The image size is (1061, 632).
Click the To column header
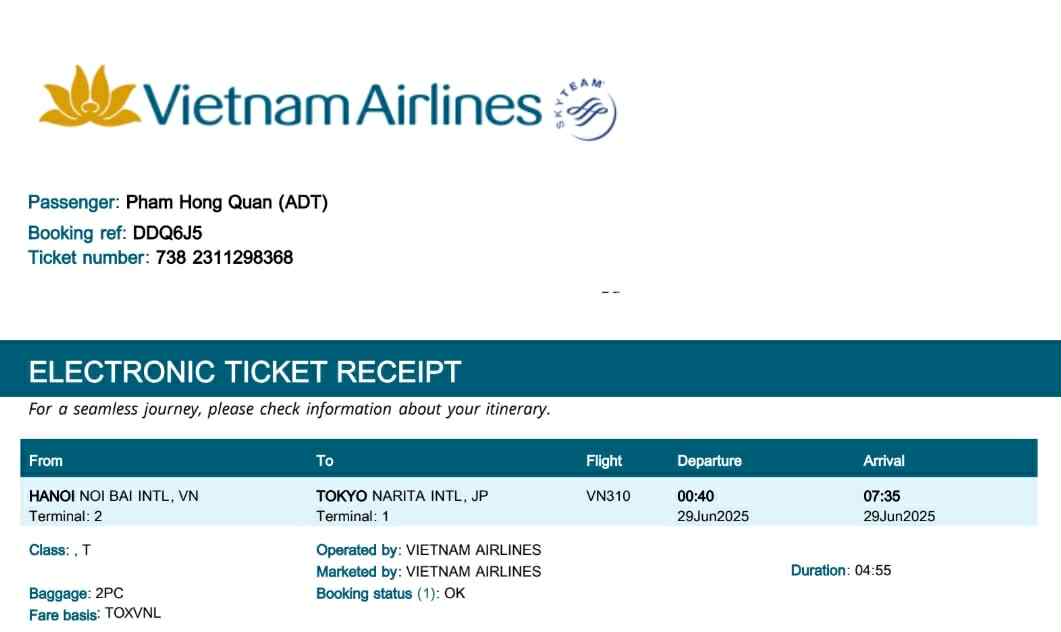pyautogui.click(x=325, y=461)
